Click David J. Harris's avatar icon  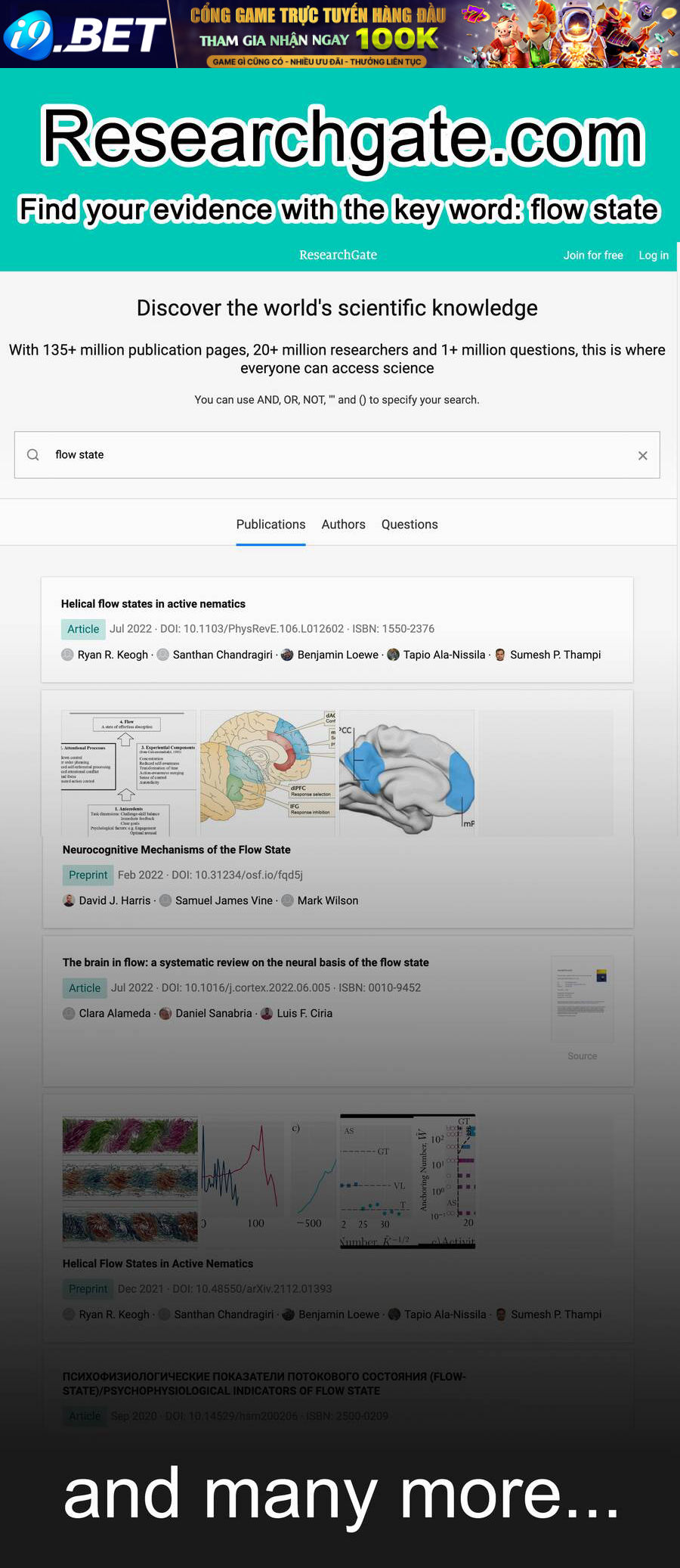pos(69,900)
